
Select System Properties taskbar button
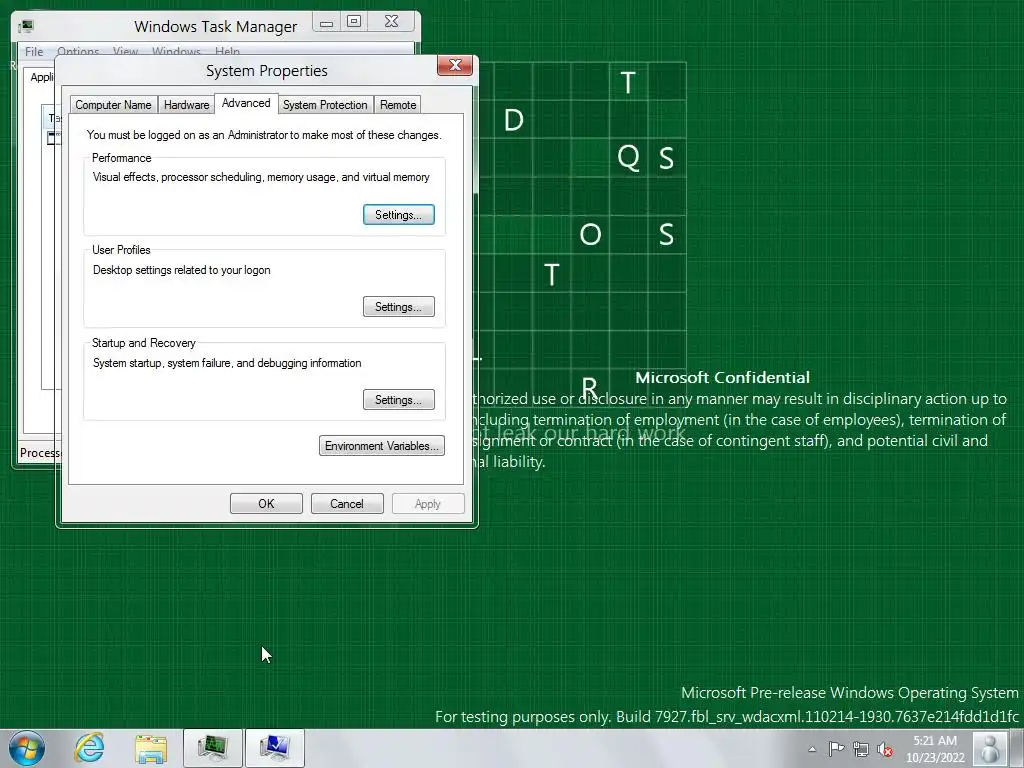pos(274,748)
